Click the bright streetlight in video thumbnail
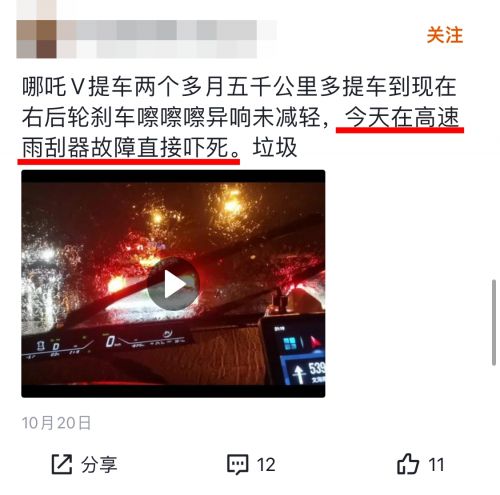500x495 pixels. tap(232, 205)
